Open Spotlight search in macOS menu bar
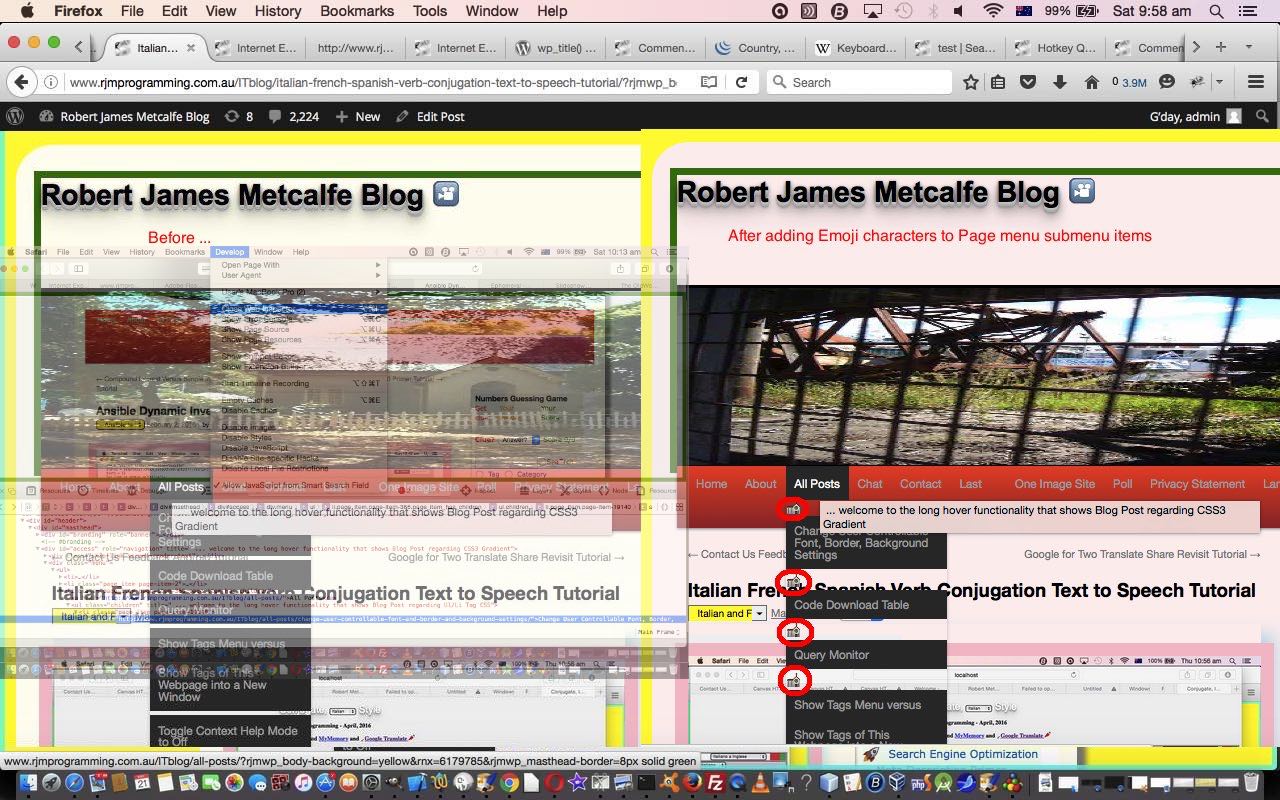The height and width of the screenshot is (800, 1280). click(1216, 11)
